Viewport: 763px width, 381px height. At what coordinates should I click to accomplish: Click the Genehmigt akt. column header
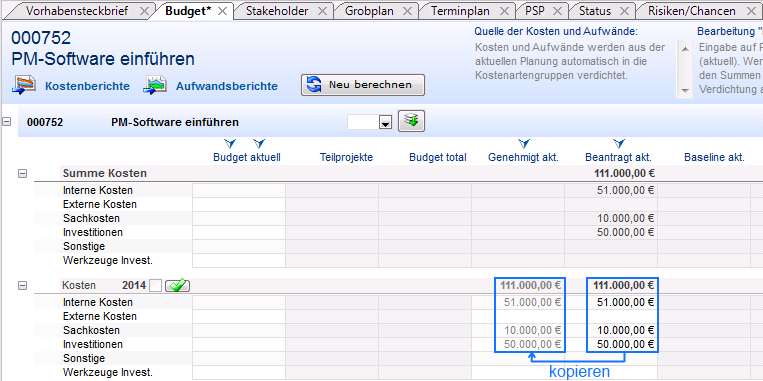524,158
